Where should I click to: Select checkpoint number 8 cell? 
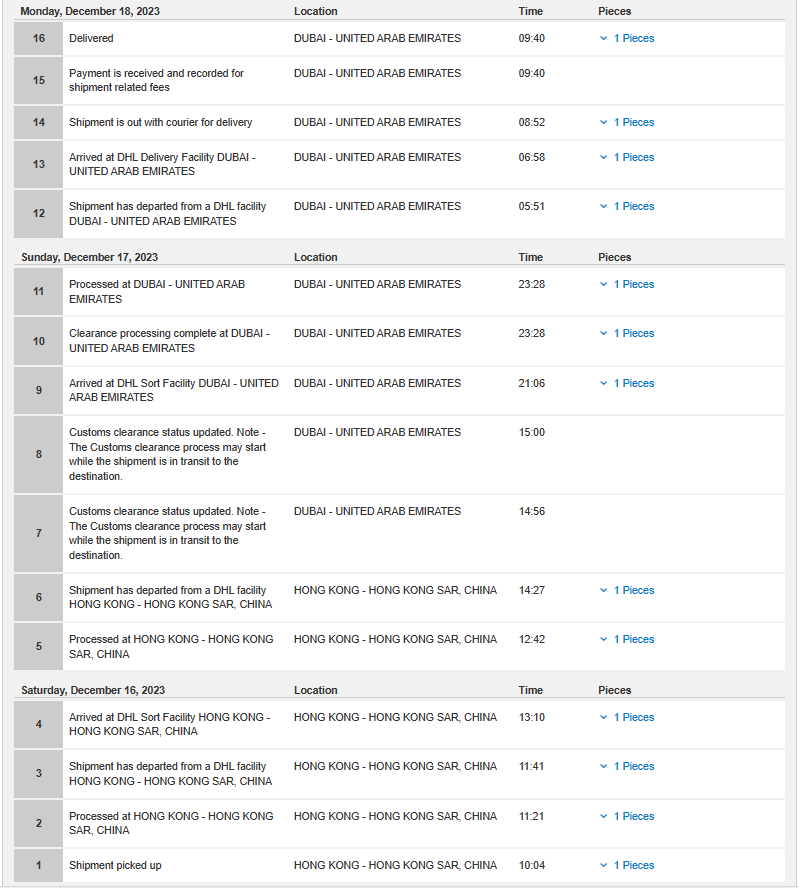coord(39,454)
